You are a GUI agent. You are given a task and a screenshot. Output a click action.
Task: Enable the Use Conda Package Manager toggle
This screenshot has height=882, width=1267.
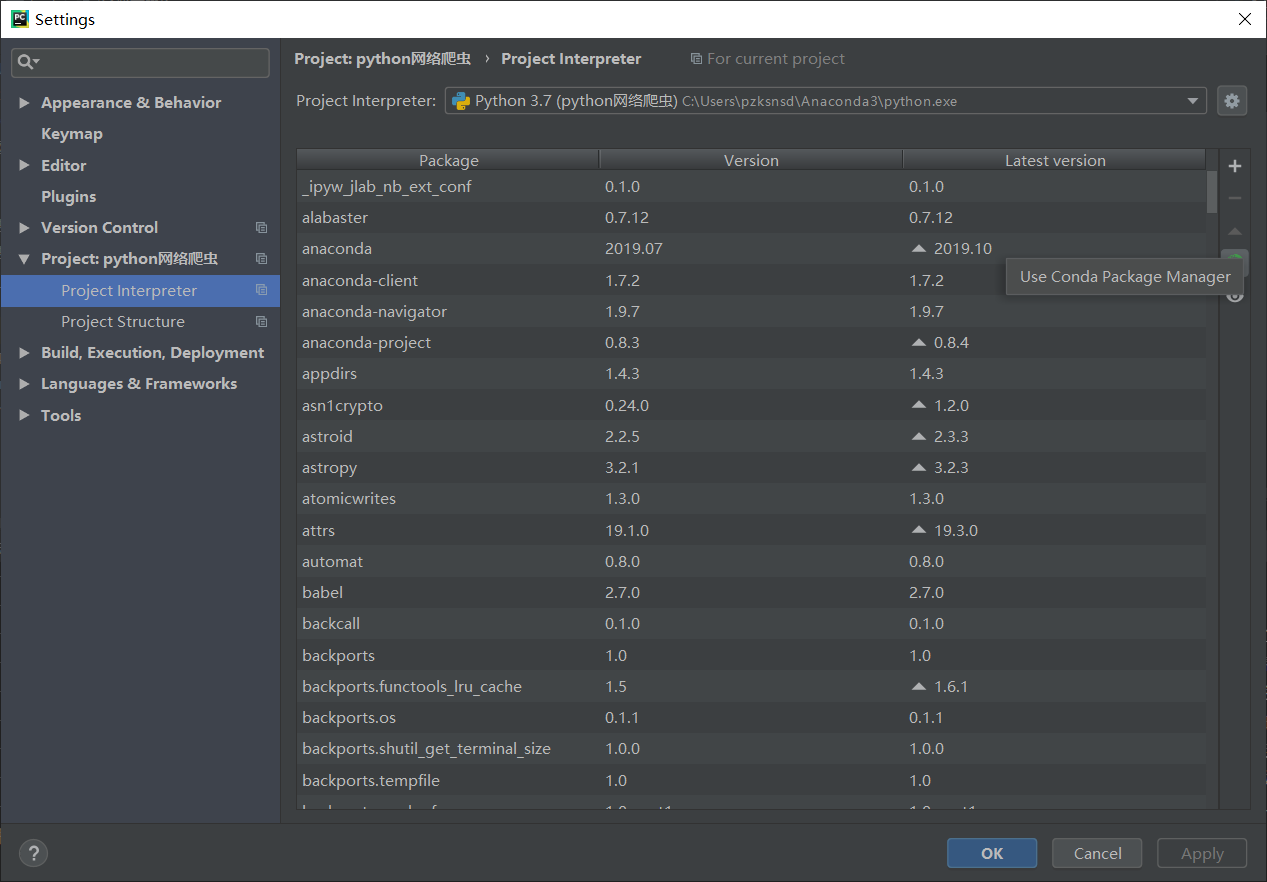point(1234,262)
